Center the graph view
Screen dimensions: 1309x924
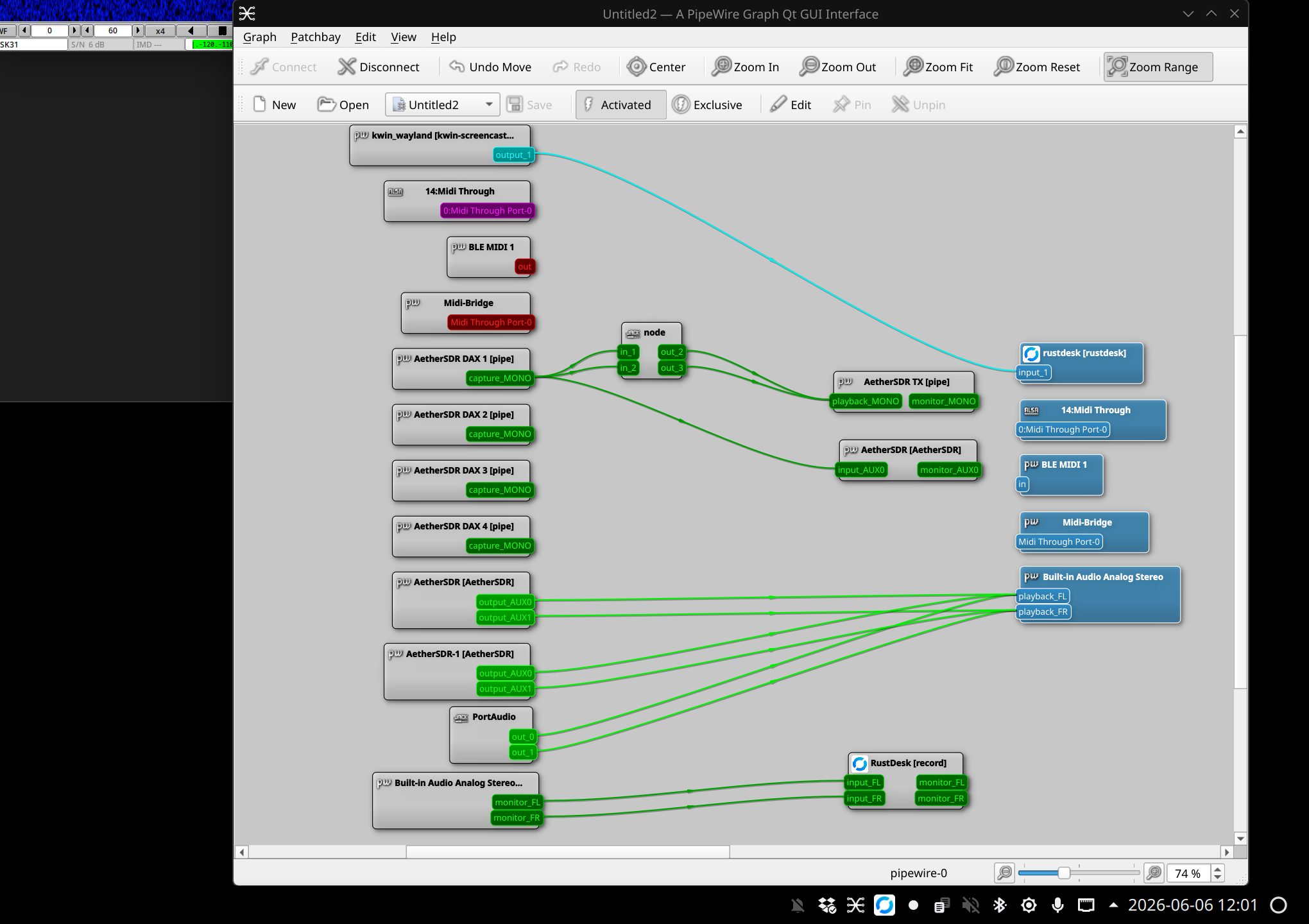656,67
